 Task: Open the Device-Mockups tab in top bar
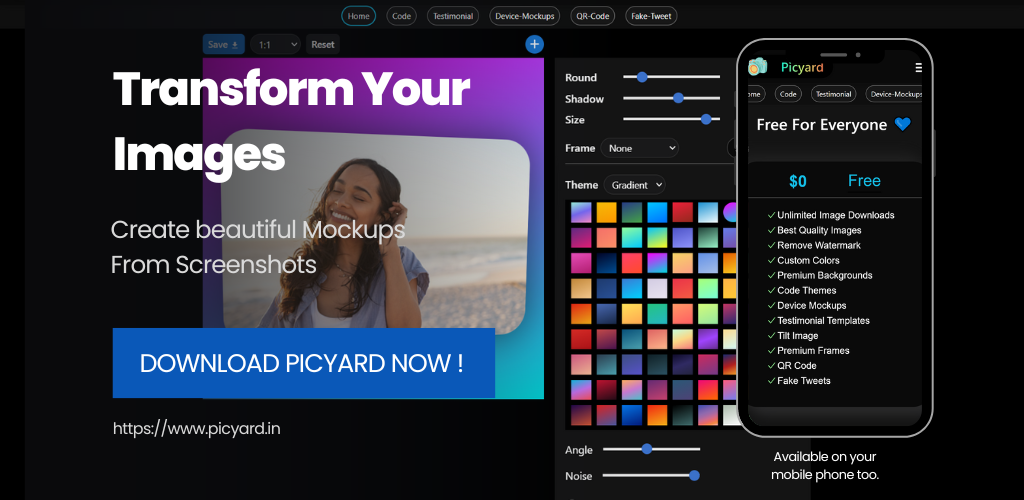coord(524,16)
